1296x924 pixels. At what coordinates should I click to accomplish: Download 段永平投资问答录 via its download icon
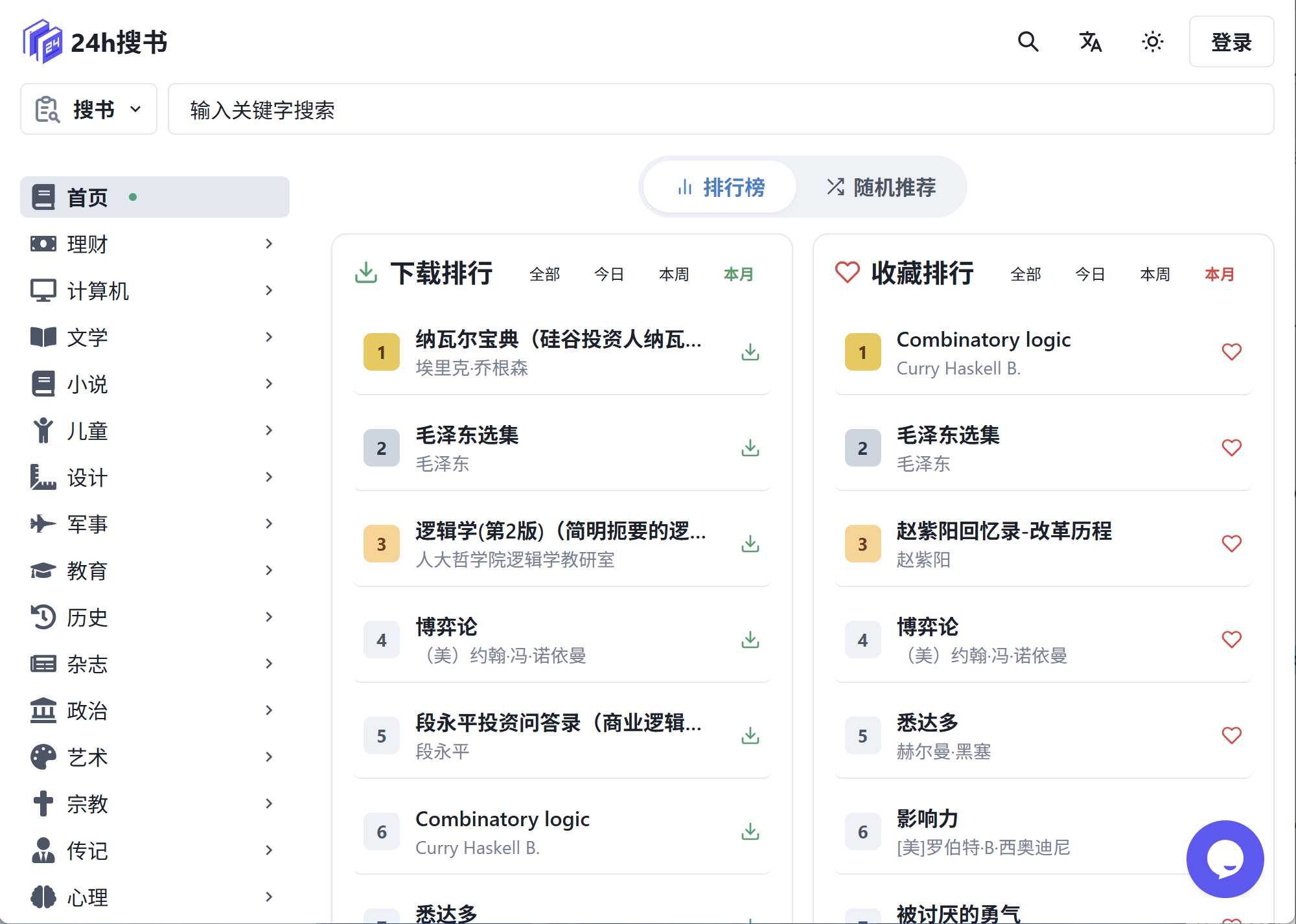pyautogui.click(x=750, y=735)
